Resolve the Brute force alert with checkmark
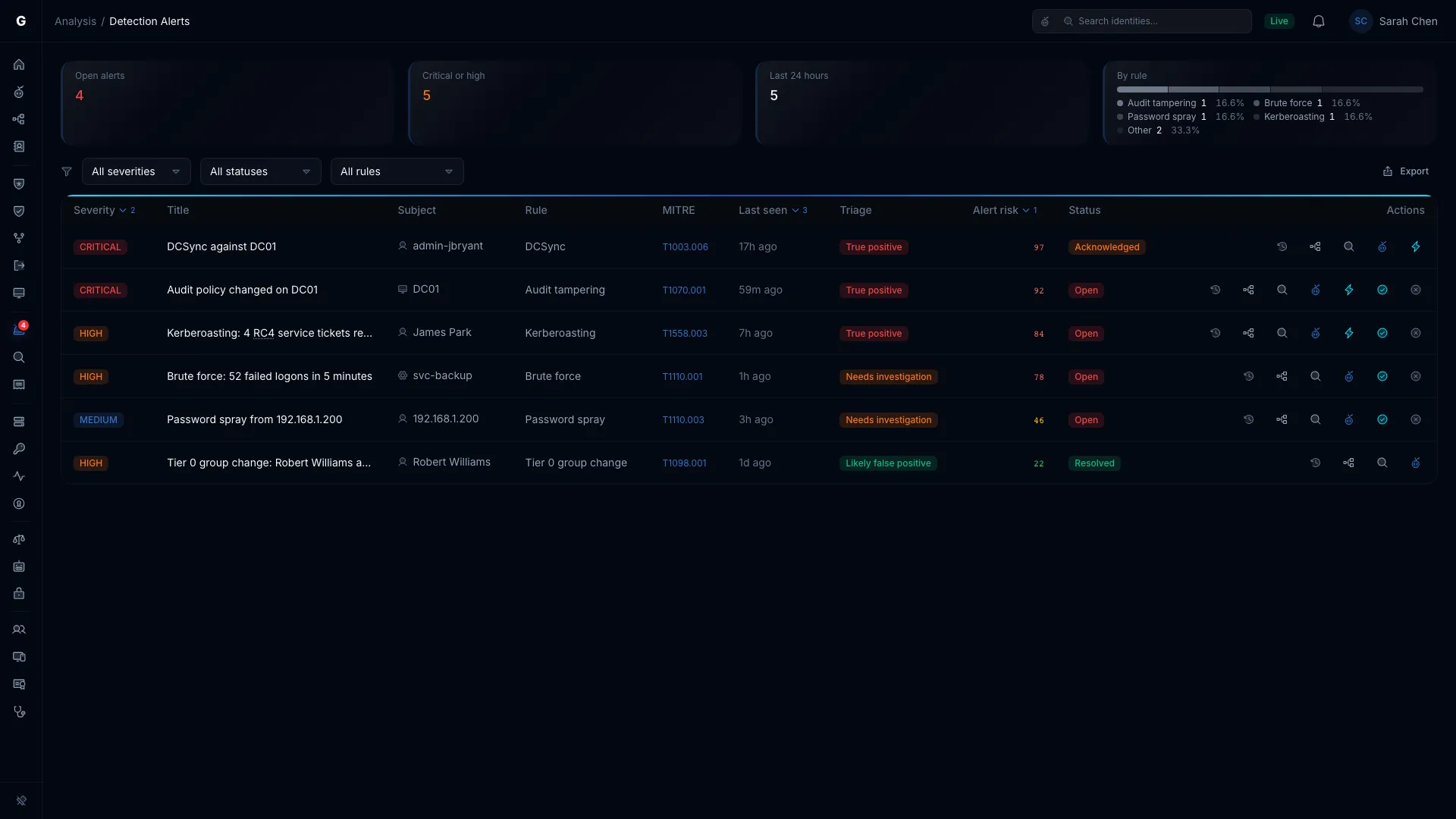This screenshot has width=1456, height=819. 1382,376
